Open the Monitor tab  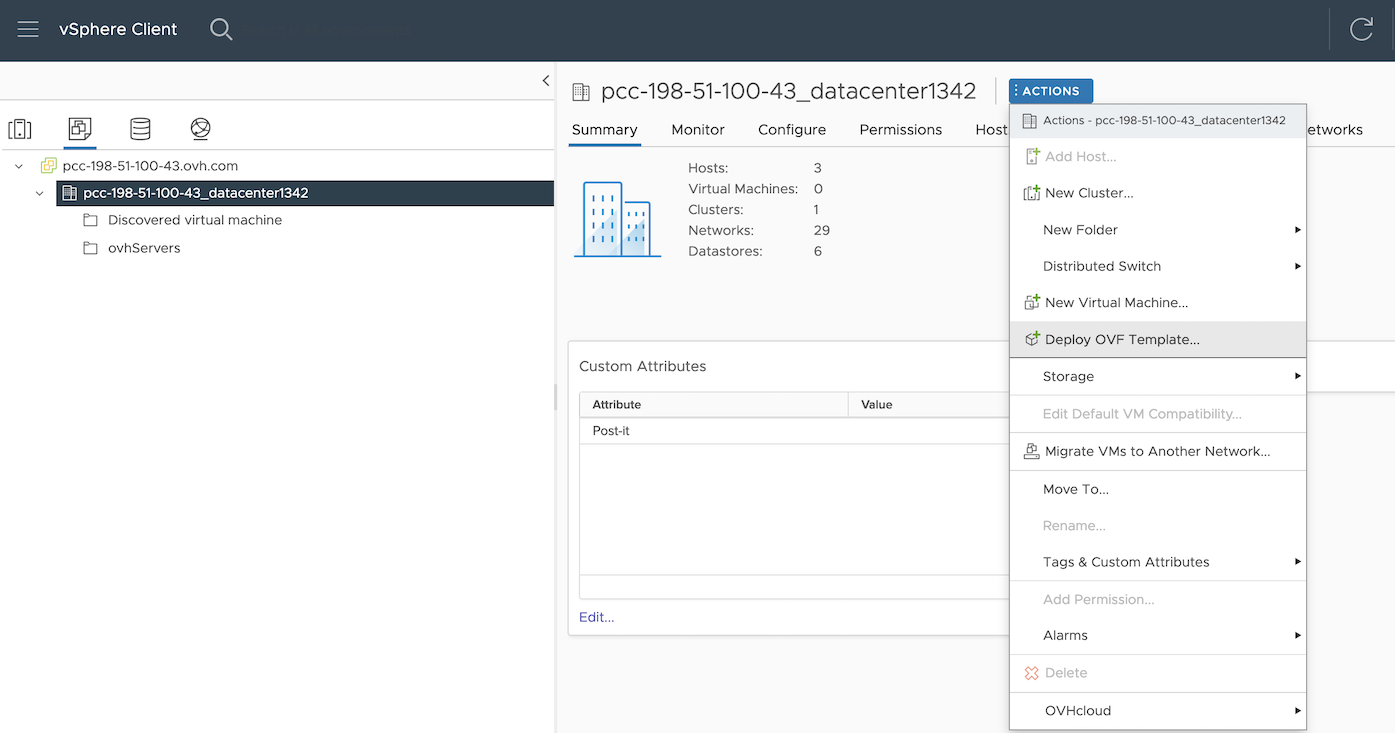point(698,130)
